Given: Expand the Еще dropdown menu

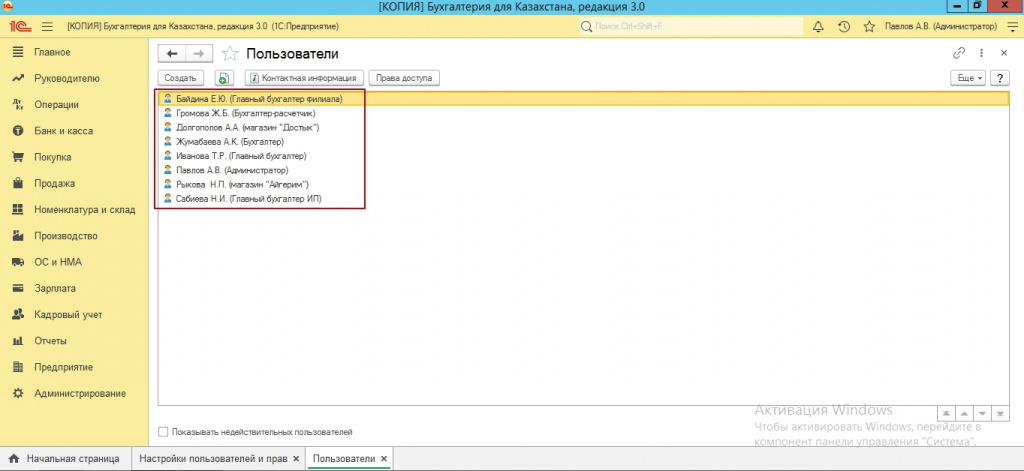Looking at the screenshot, I should pos(969,78).
